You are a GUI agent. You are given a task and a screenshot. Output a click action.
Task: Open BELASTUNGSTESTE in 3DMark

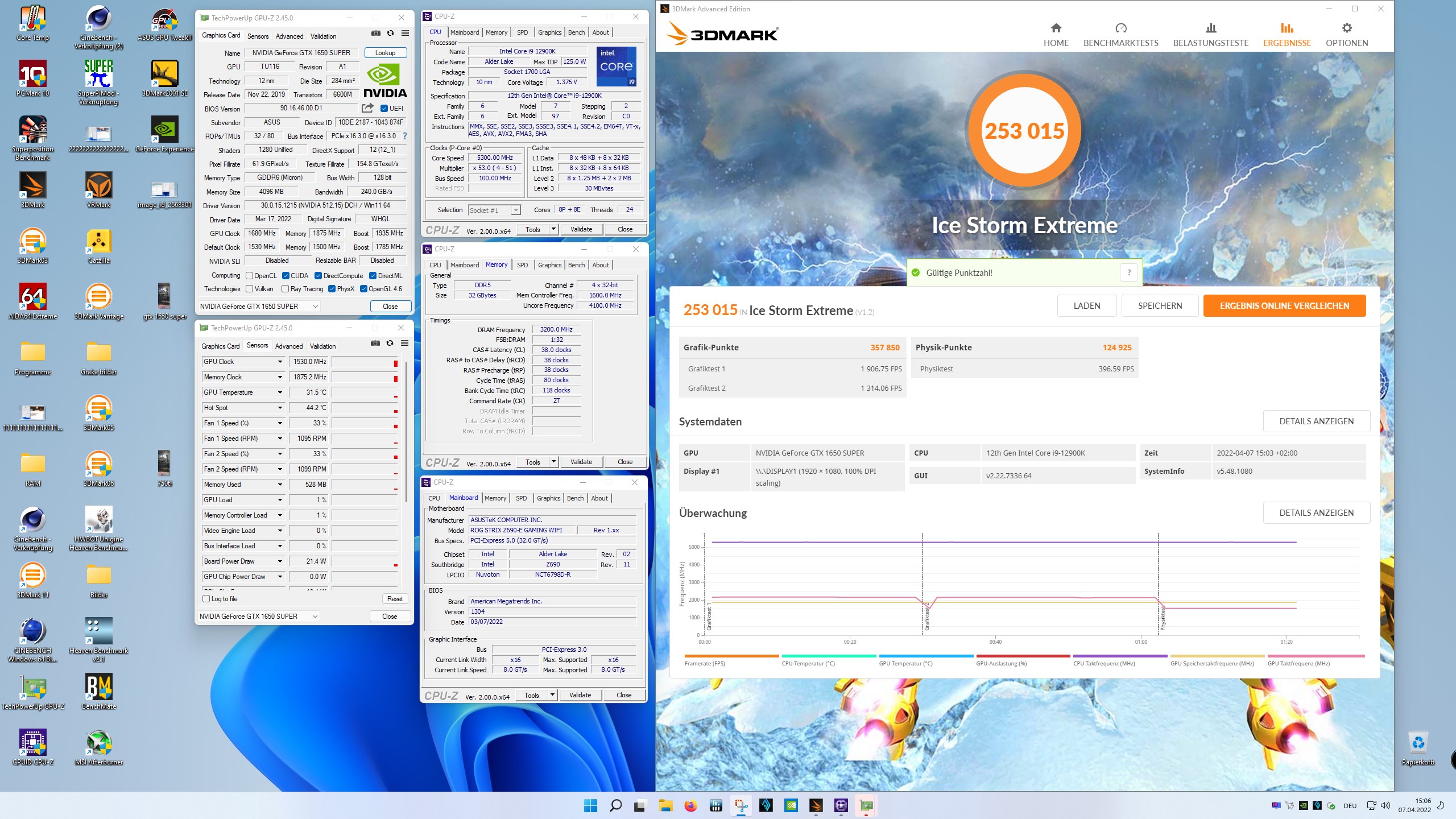pos(1211,35)
